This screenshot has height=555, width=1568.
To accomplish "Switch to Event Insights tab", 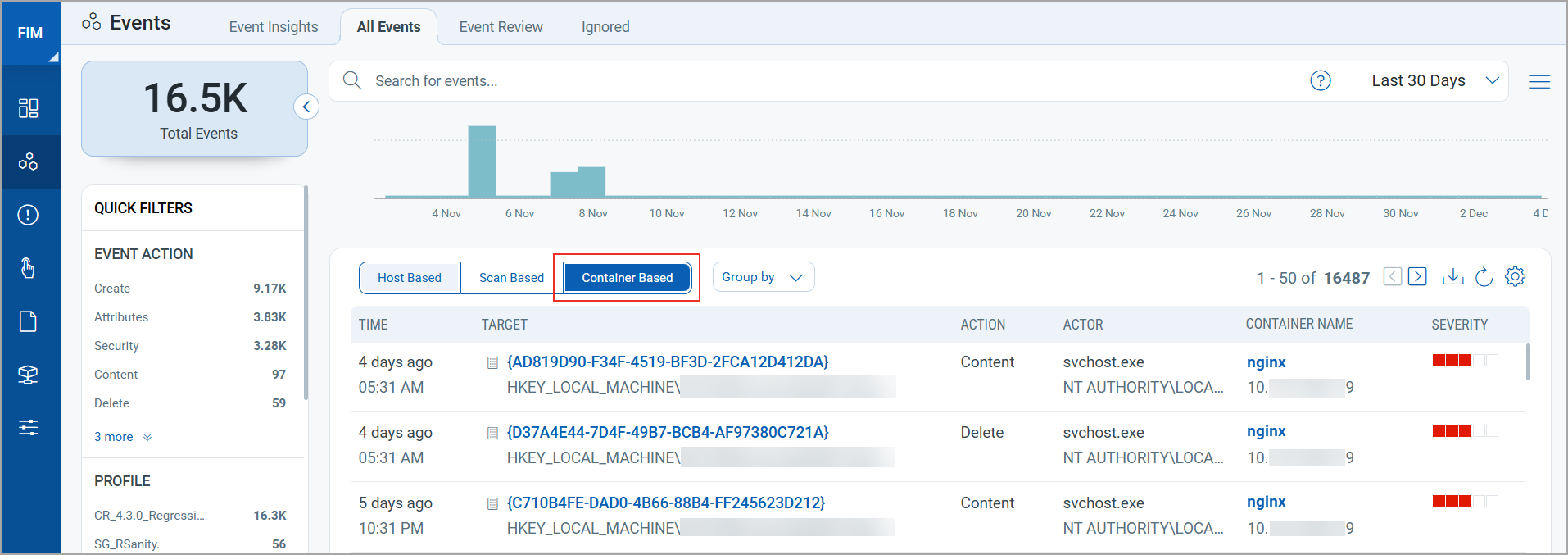I will pos(274,27).
